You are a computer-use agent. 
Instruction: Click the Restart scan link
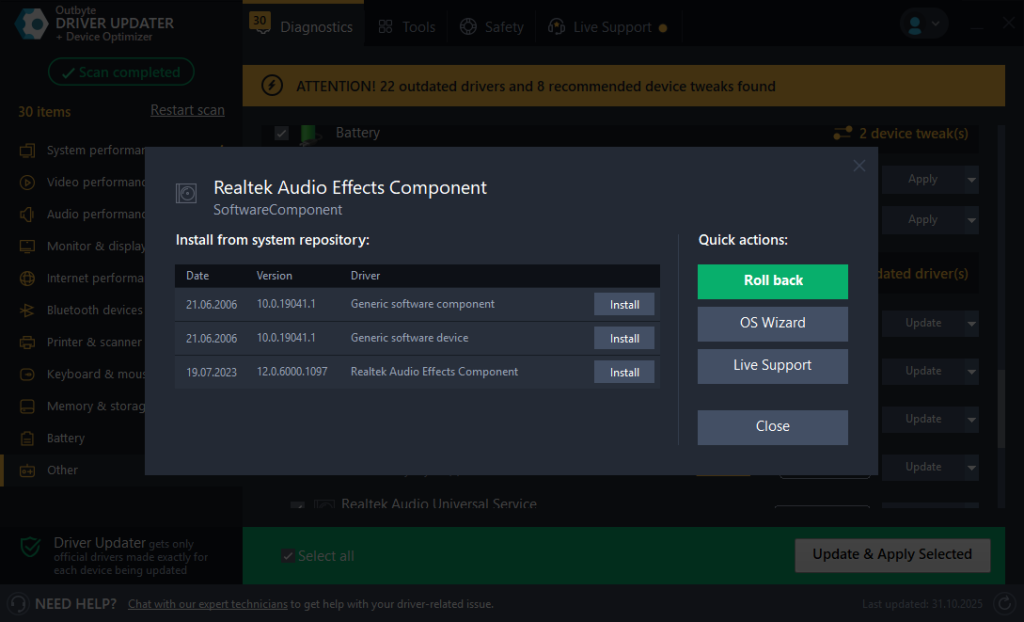pos(187,111)
